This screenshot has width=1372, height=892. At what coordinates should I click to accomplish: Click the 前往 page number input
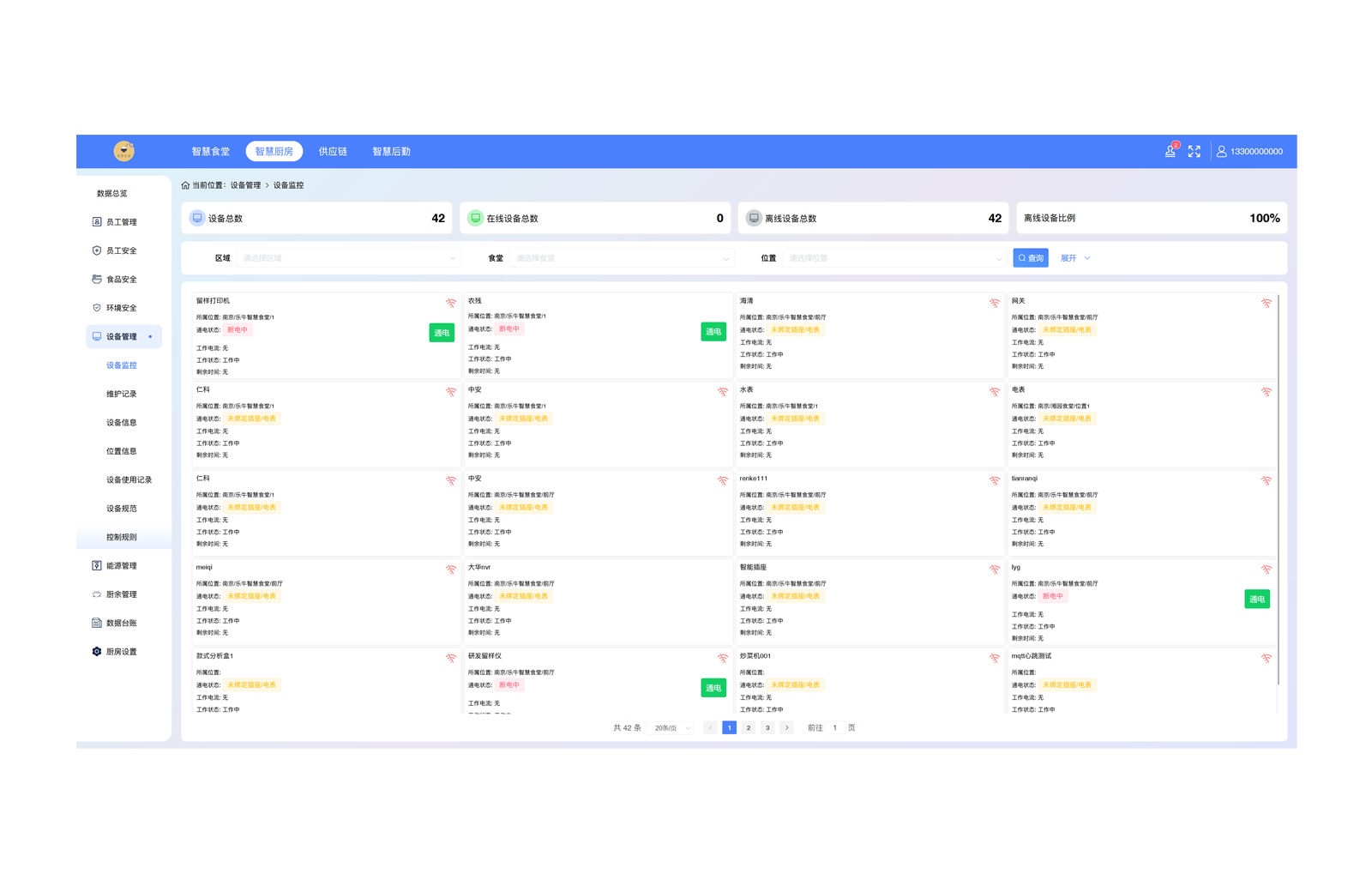click(x=834, y=728)
